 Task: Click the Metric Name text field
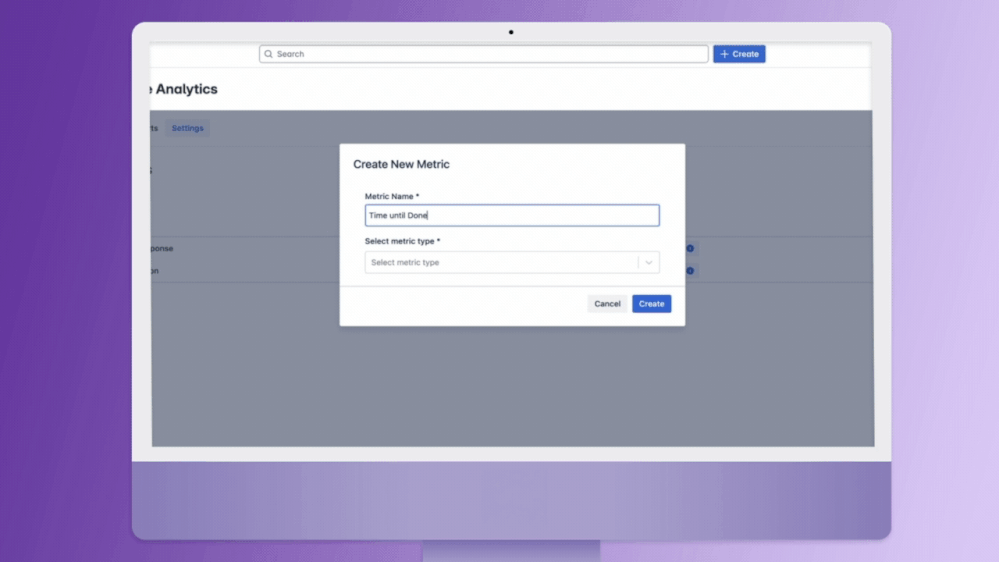click(512, 215)
